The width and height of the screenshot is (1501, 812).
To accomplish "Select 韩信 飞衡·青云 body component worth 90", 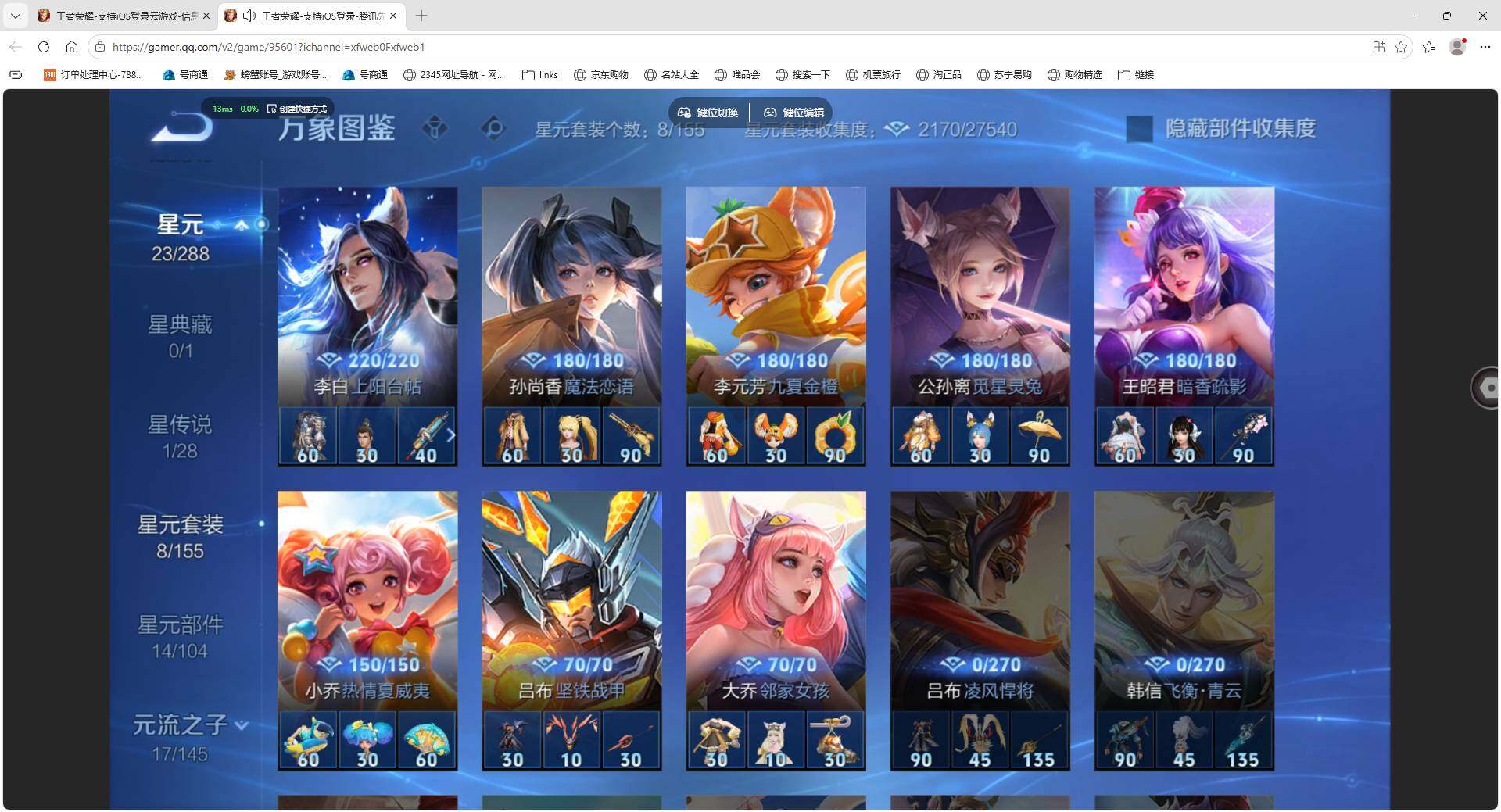I will pyautogui.click(x=1125, y=740).
